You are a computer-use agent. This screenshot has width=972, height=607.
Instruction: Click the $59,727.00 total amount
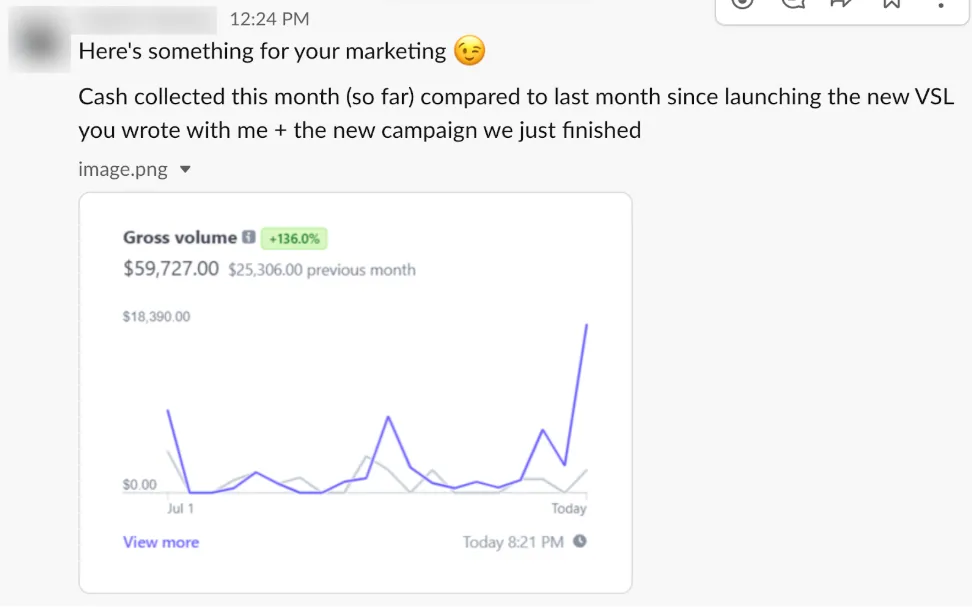coord(171,268)
